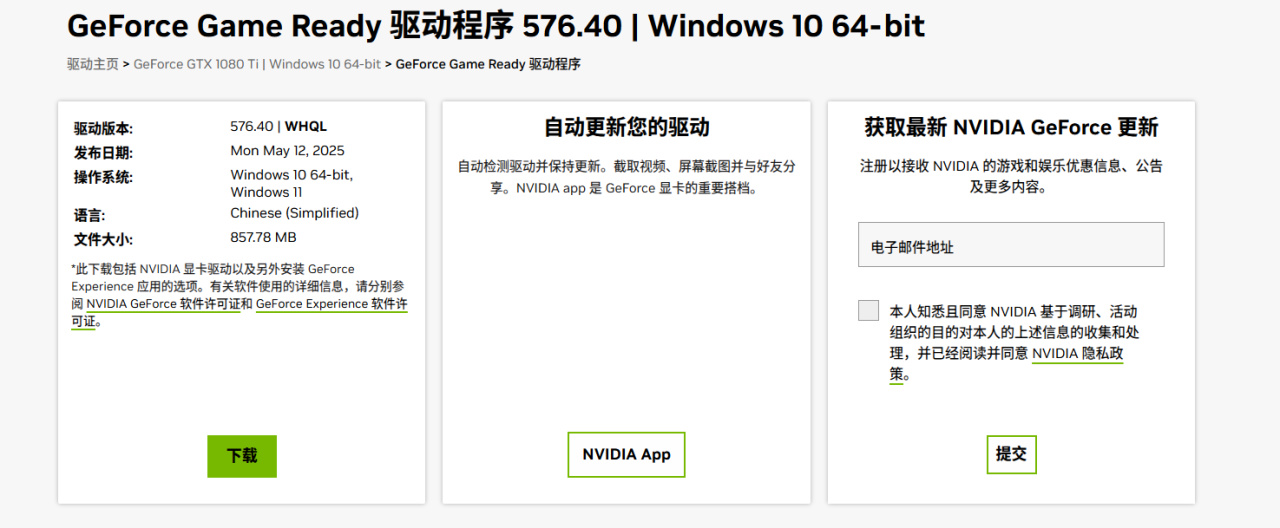Open the NVIDIA 隐私政策 link
The image size is (1280, 528).
pos(1078,353)
